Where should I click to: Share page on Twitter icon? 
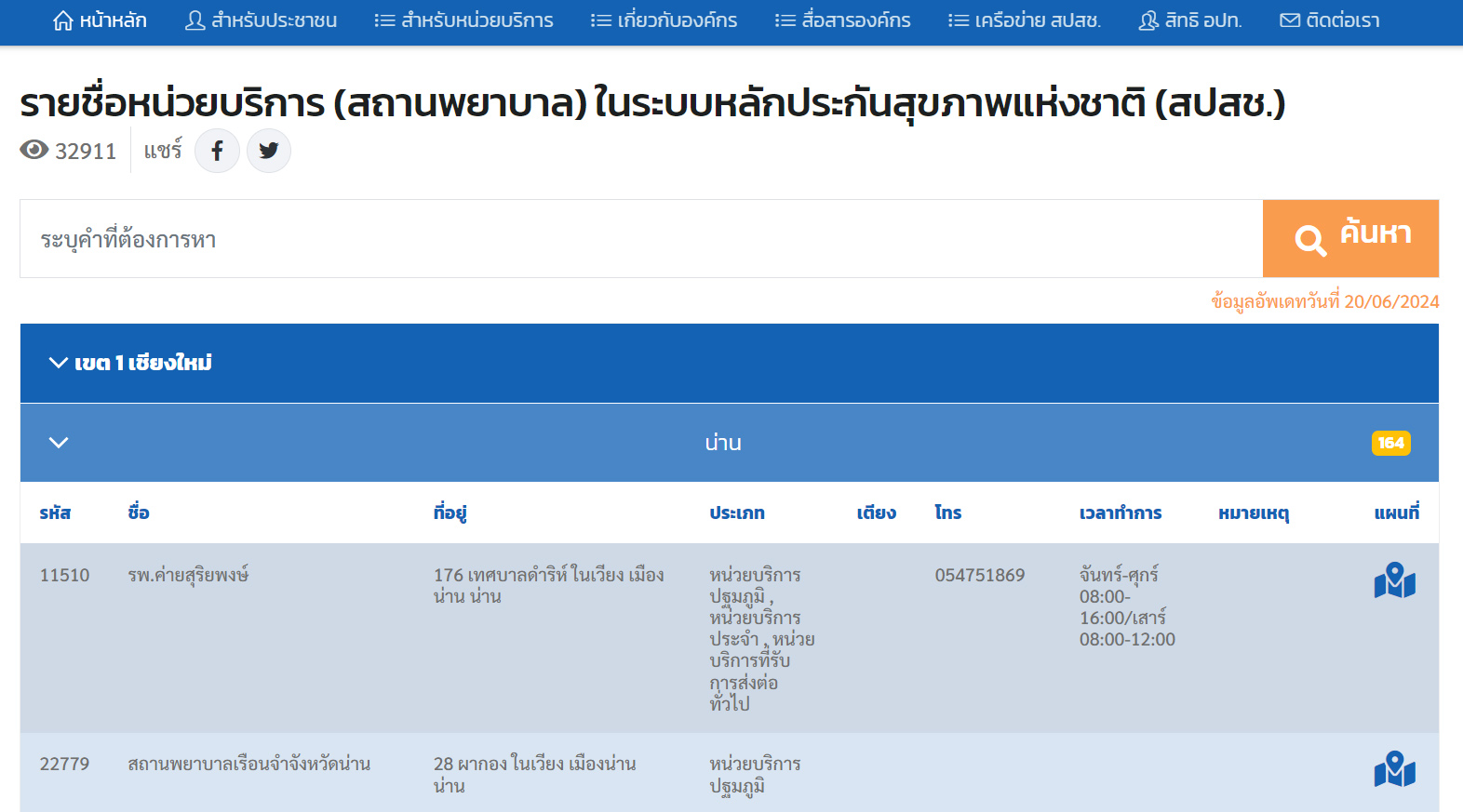(269, 151)
